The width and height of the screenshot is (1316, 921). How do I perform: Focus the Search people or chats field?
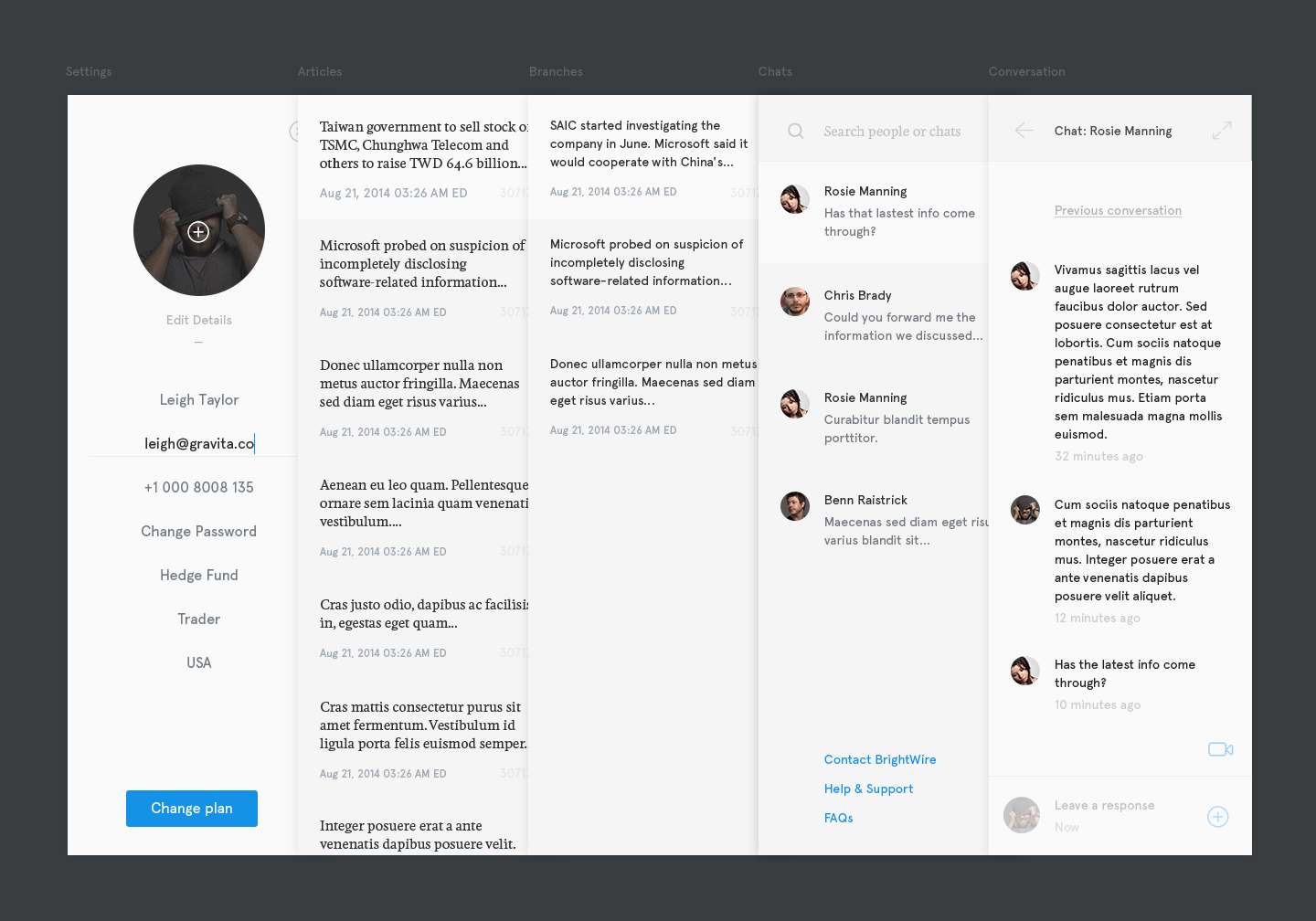[x=892, y=132]
